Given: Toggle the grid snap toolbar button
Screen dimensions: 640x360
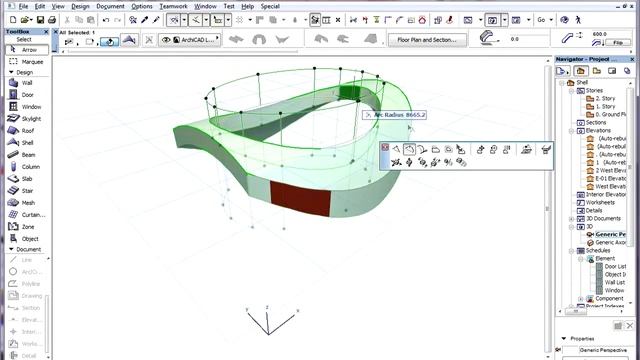Looking at the screenshot, I should pyautogui.click(x=240, y=20).
